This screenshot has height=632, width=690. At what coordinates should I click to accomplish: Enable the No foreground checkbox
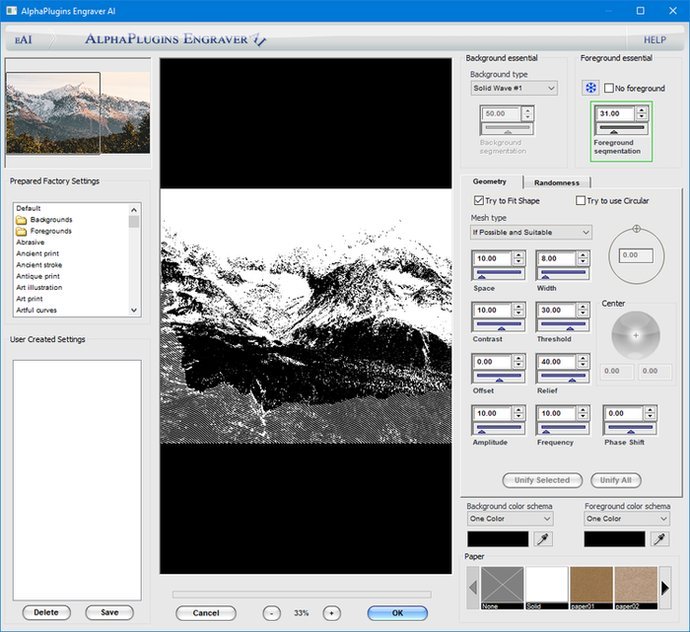[609, 89]
